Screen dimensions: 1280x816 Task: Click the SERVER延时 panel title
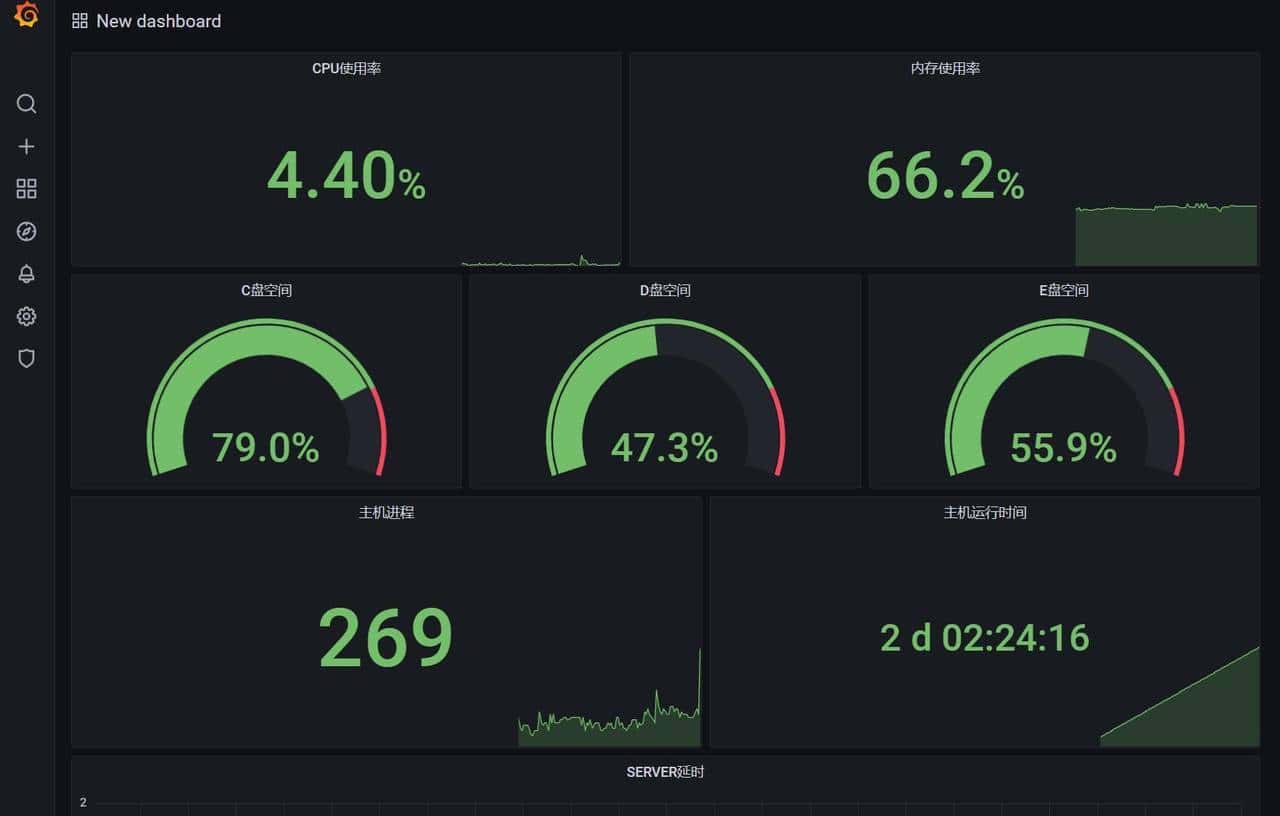tap(664, 771)
